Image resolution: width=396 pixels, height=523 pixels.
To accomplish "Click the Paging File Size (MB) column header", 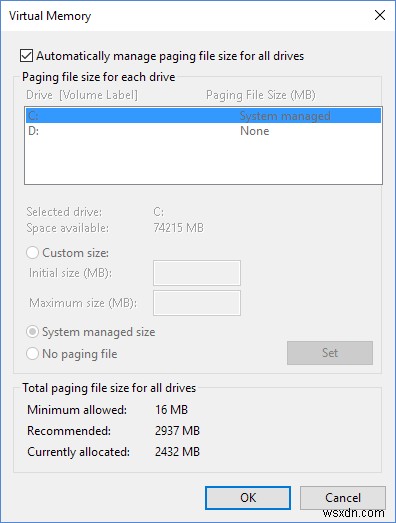I will point(261,95).
